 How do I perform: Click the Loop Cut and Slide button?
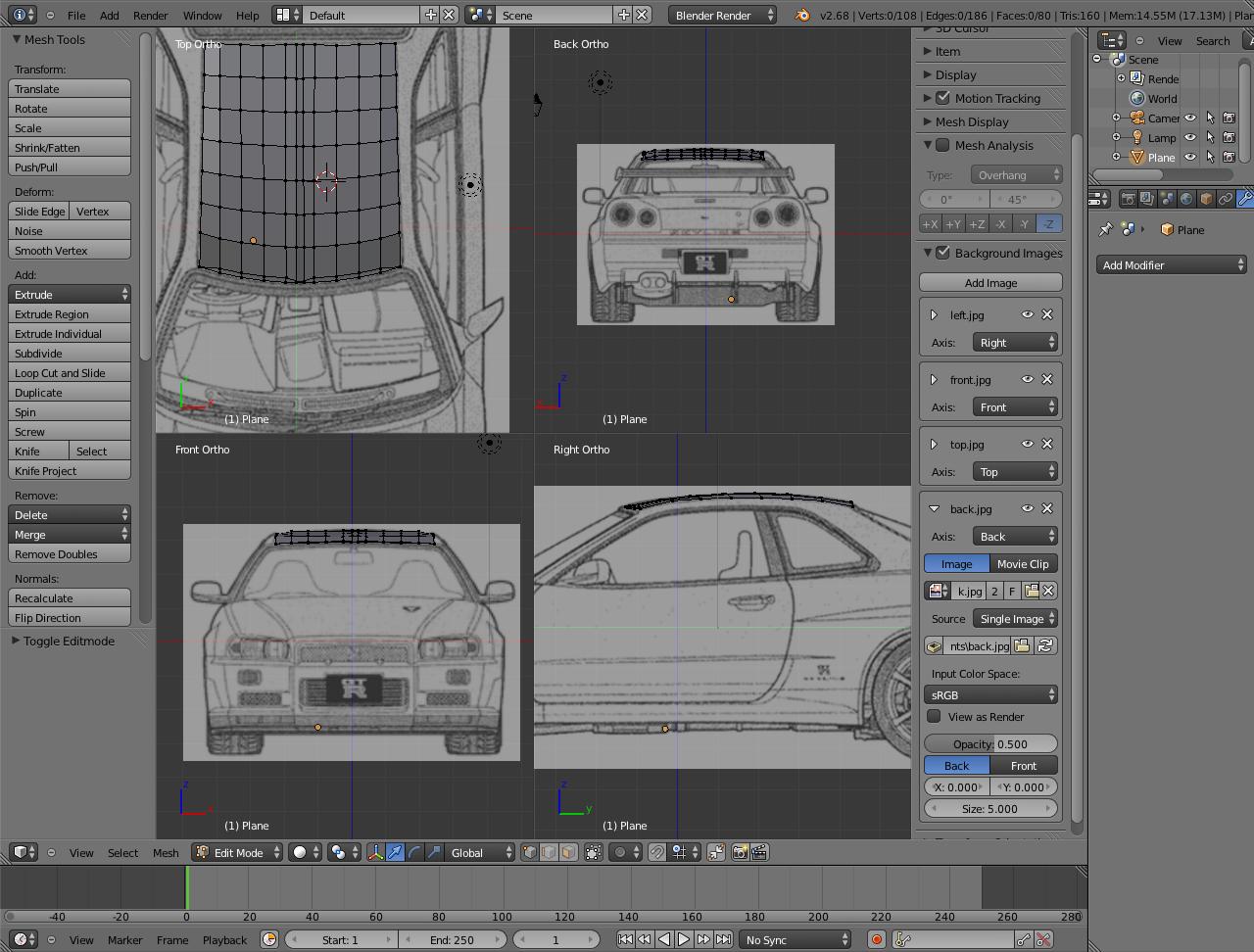tap(70, 372)
